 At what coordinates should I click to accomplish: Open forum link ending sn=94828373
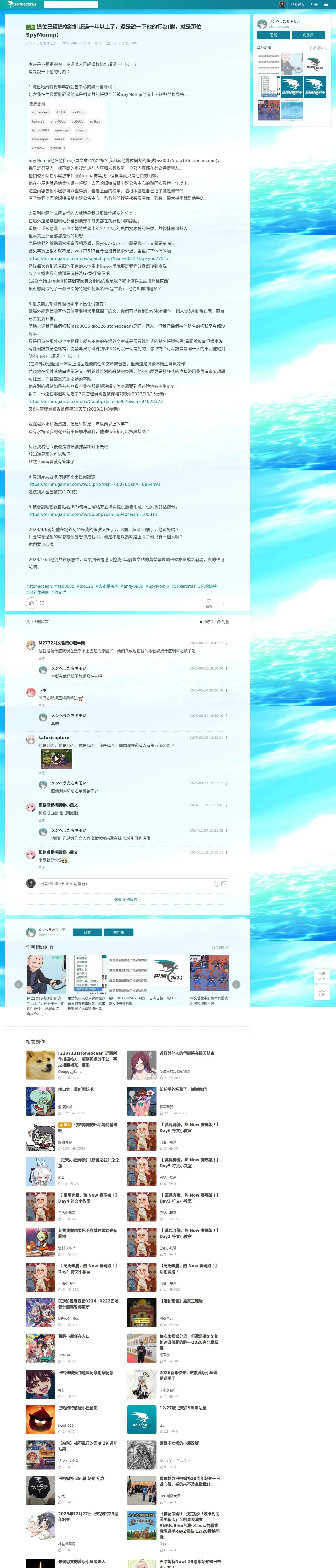point(95,401)
